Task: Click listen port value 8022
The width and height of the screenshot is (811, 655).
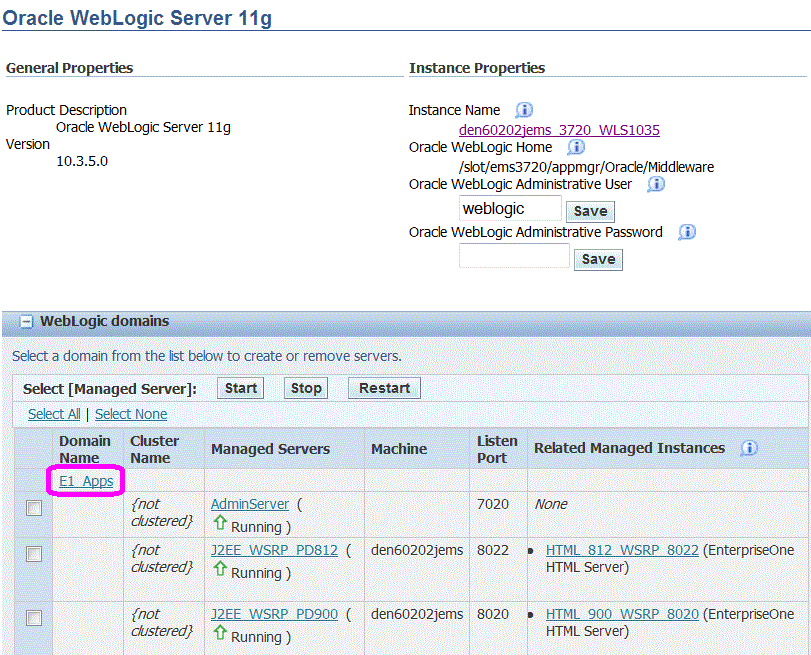Action: (492, 550)
